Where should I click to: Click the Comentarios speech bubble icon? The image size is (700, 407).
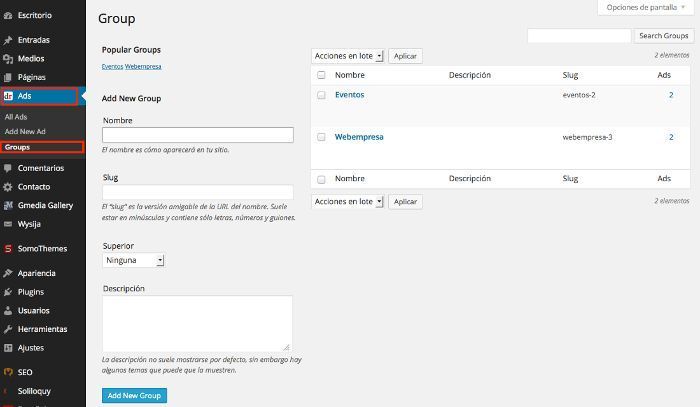(8, 168)
